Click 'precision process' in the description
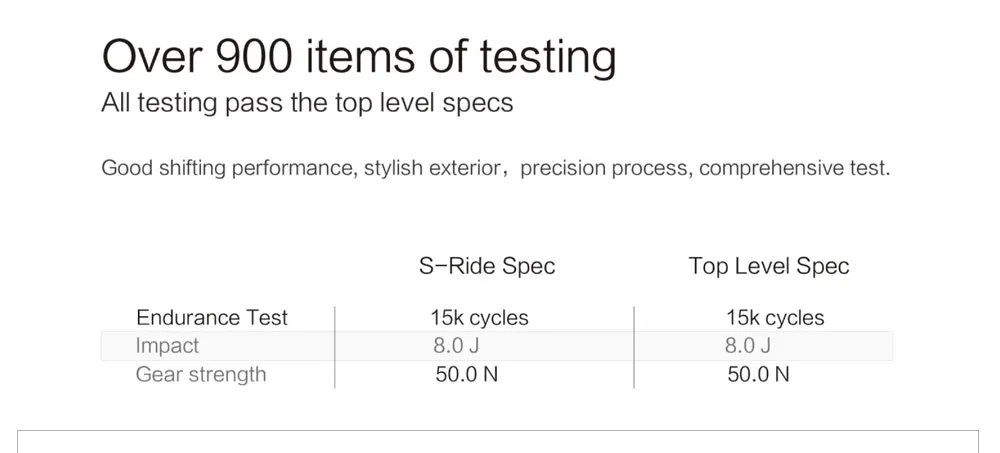 [x=604, y=168]
